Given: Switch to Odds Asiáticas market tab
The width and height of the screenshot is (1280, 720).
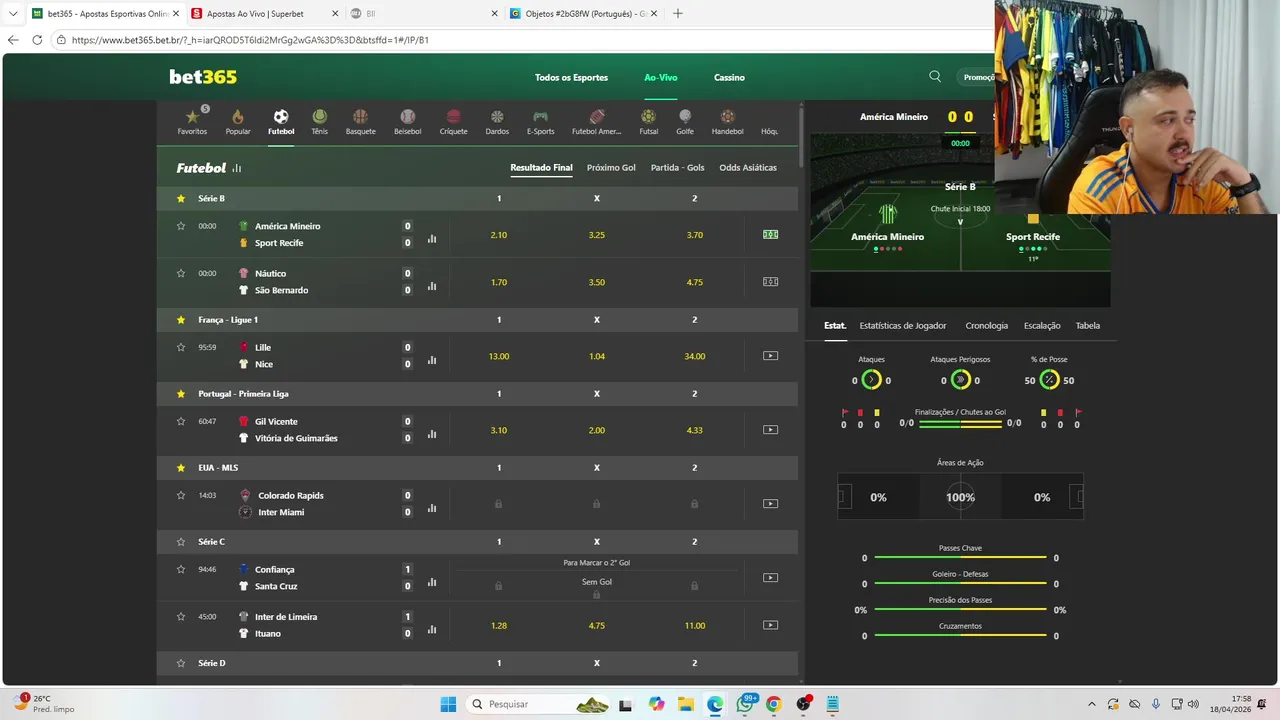Looking at the screenshot, I should (x=748, y=168).
